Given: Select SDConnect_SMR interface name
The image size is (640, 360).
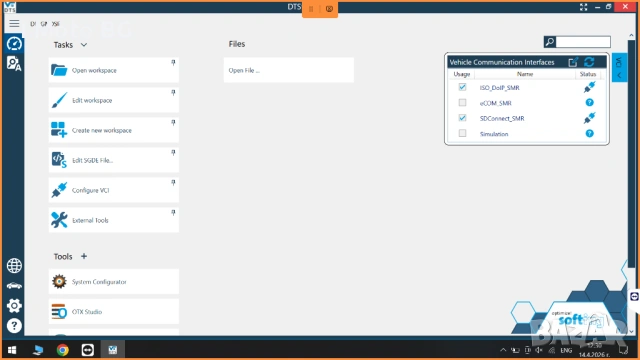Looking at the screenshot, I should pyautogui.click(x=502, y=118).
